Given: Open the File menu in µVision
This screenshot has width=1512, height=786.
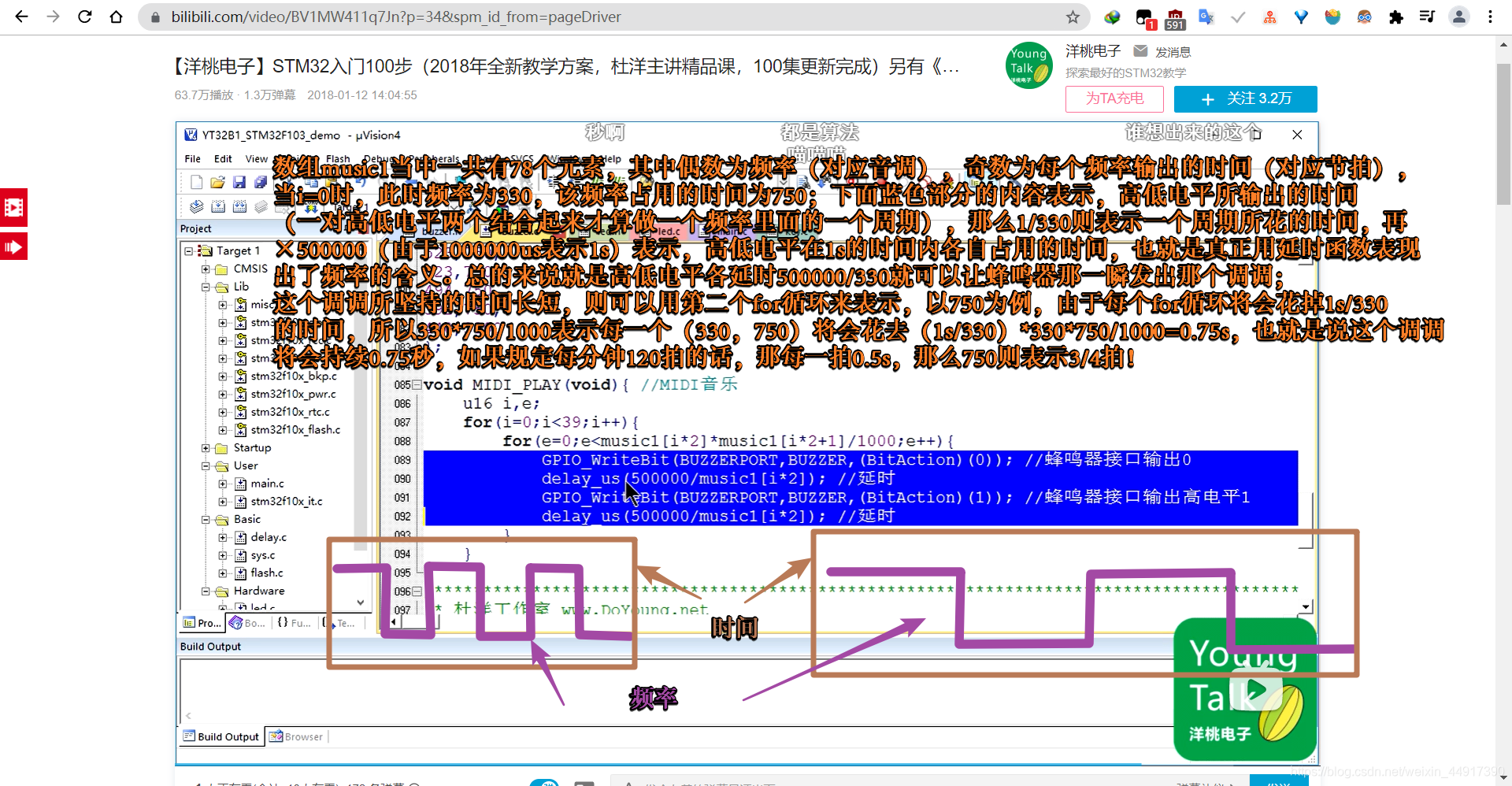Looking at the screenshot, I should click(192, 159).
